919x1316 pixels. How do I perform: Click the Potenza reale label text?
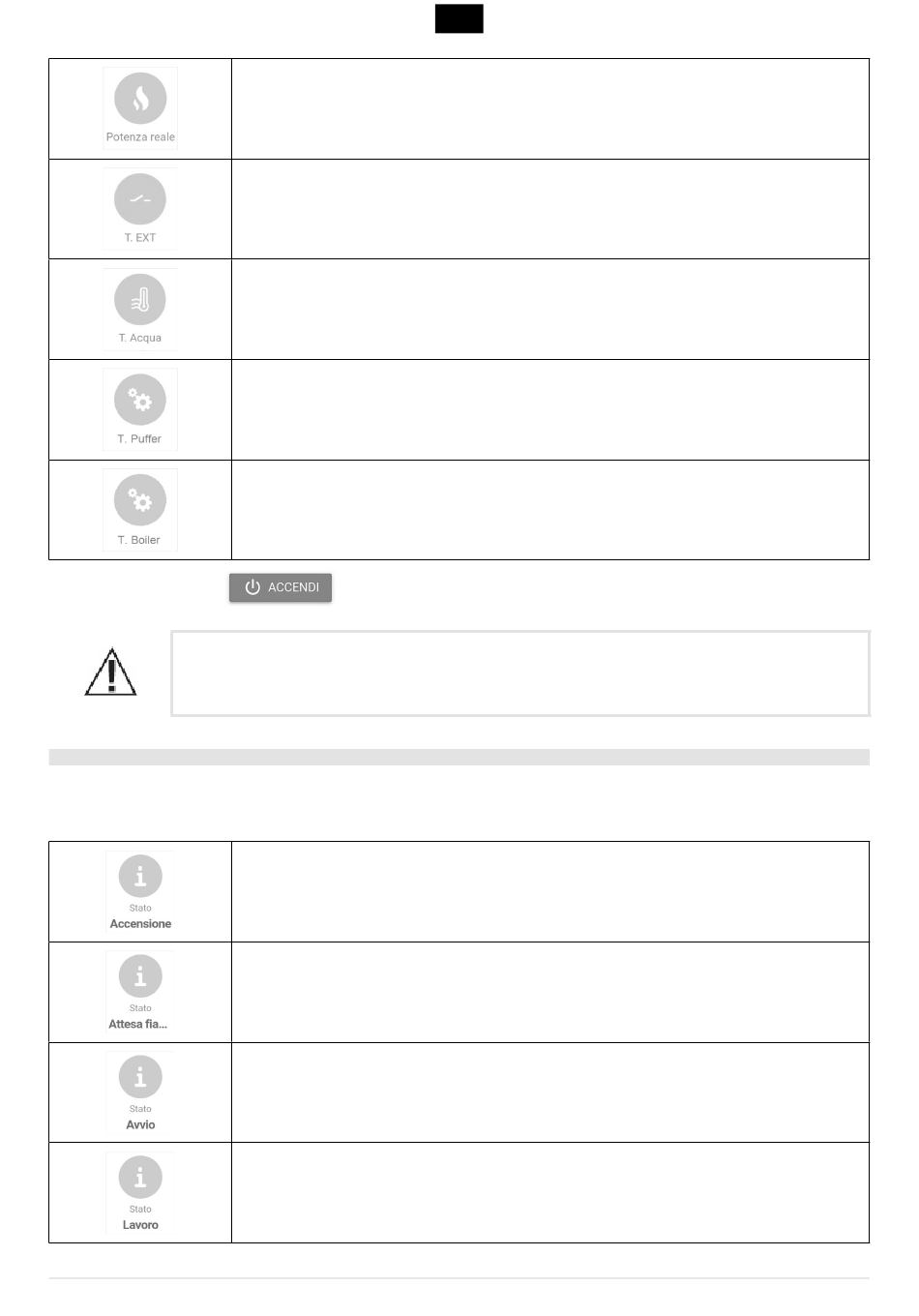pyautogui.click(x=140, y=137)
